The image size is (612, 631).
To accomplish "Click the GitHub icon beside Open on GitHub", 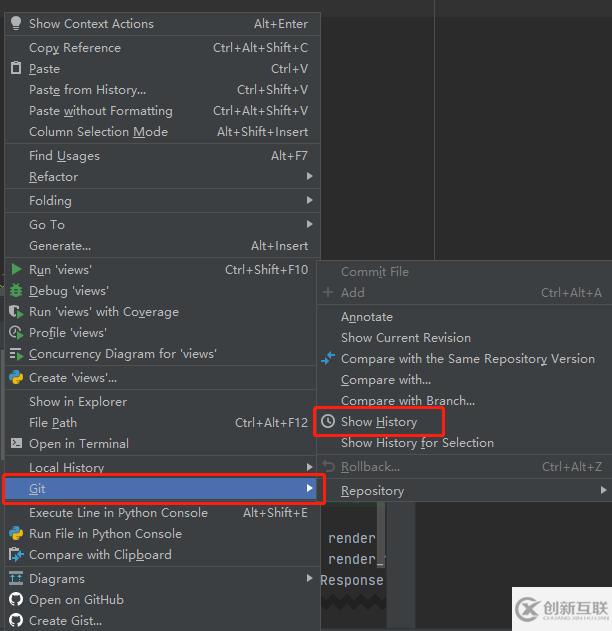I will 16,599.
